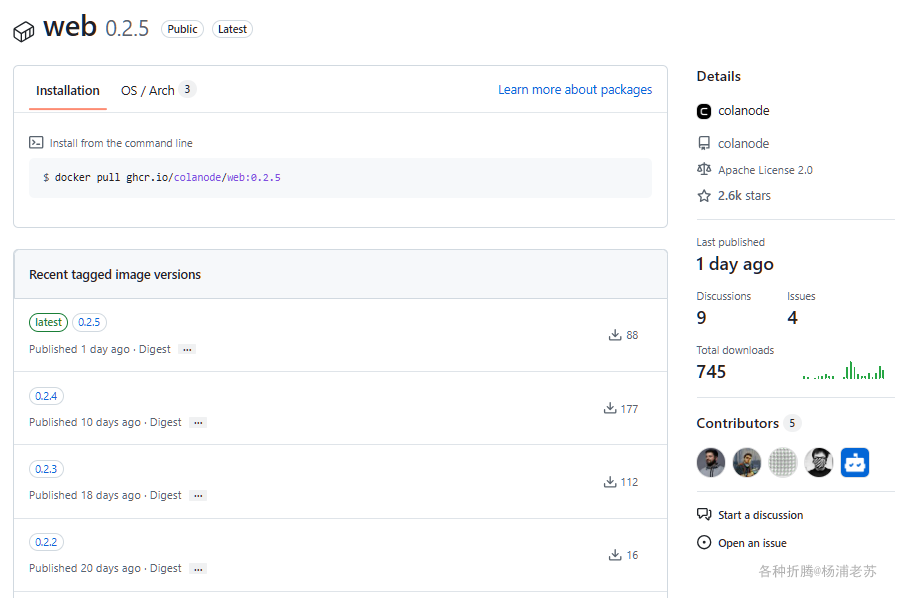
Task: Click the '1 day ago' last published text
Action: (735, 264)
